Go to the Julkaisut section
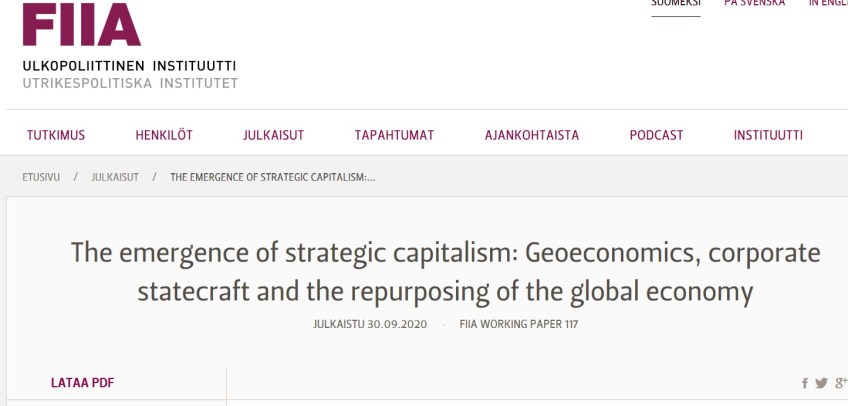The height and width of the screenshot is (406, 848). (x=273, y=136)
